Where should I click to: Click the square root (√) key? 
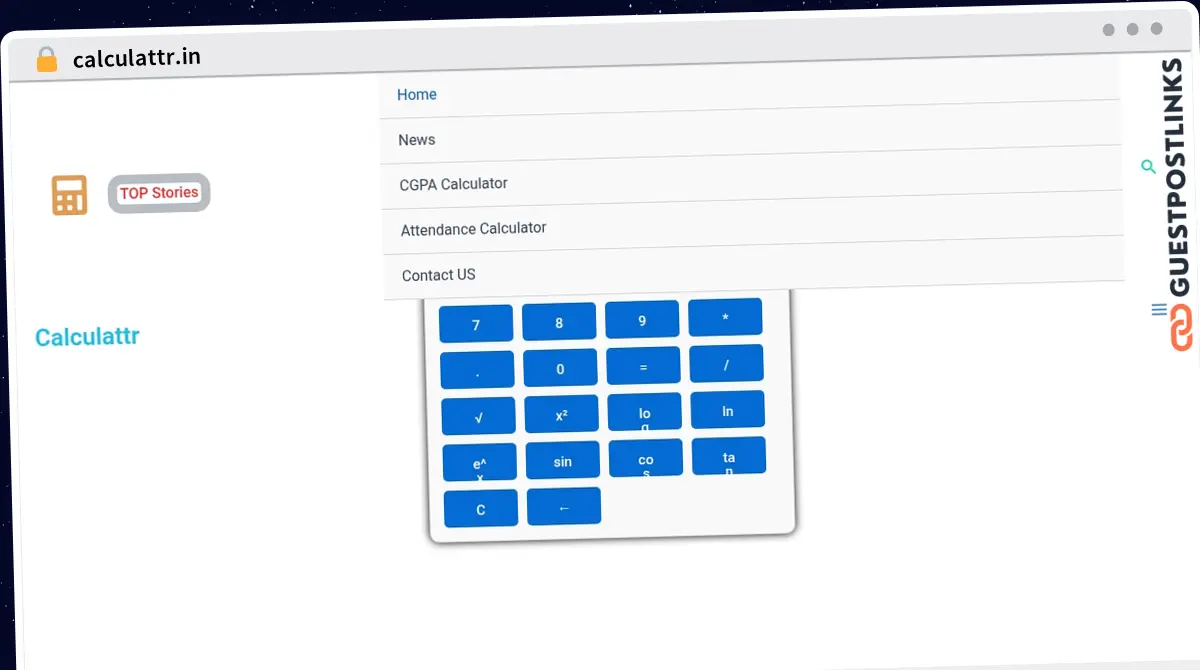(478, 416)
